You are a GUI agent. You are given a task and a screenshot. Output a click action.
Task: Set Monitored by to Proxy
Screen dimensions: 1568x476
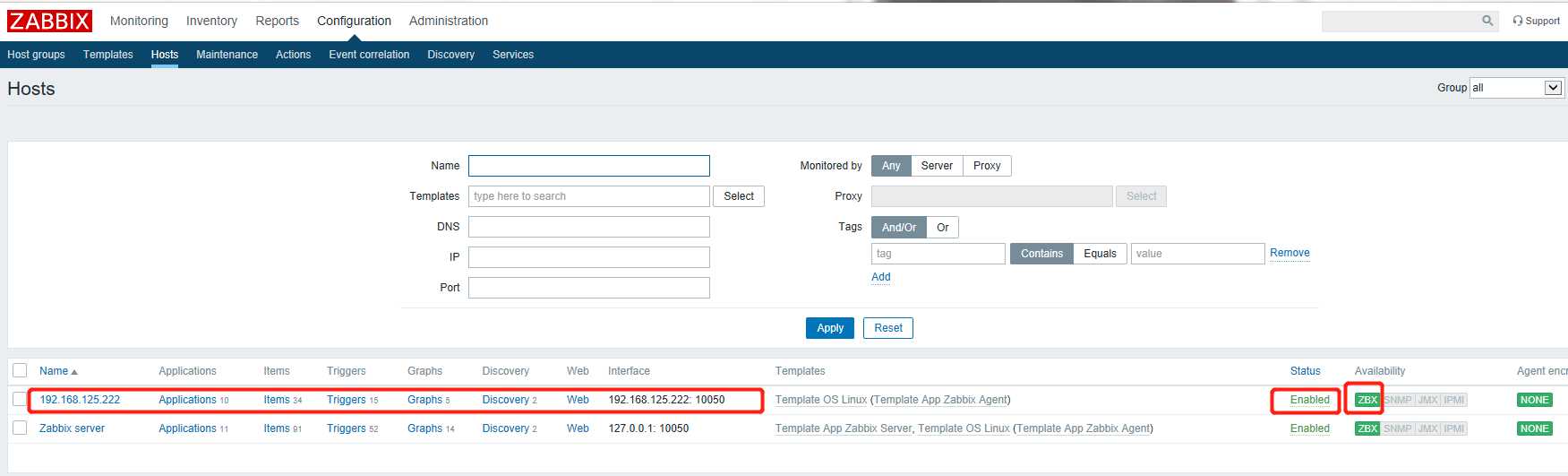click(987, 166)
